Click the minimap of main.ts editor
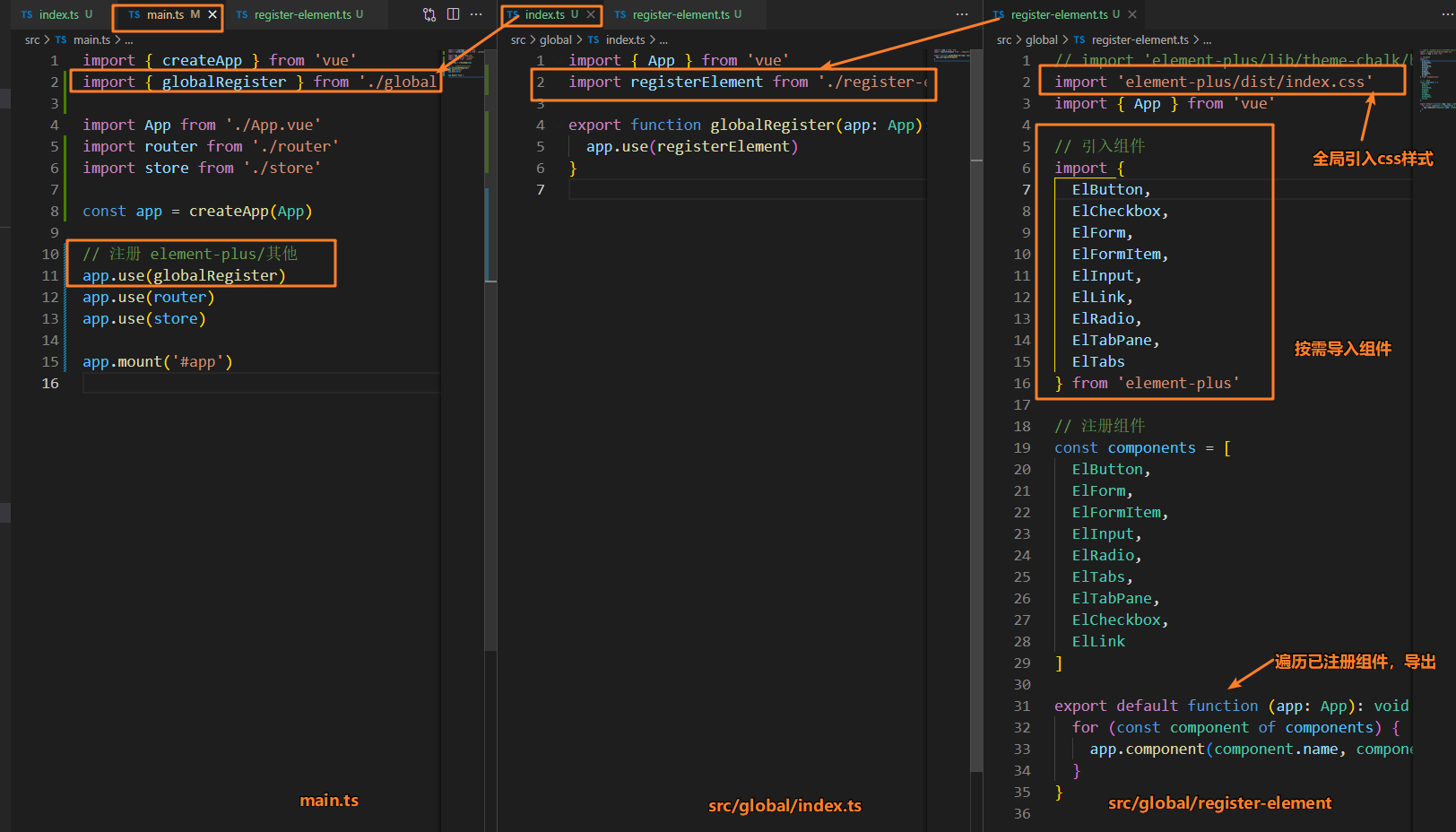 click(x=463, y=63)
